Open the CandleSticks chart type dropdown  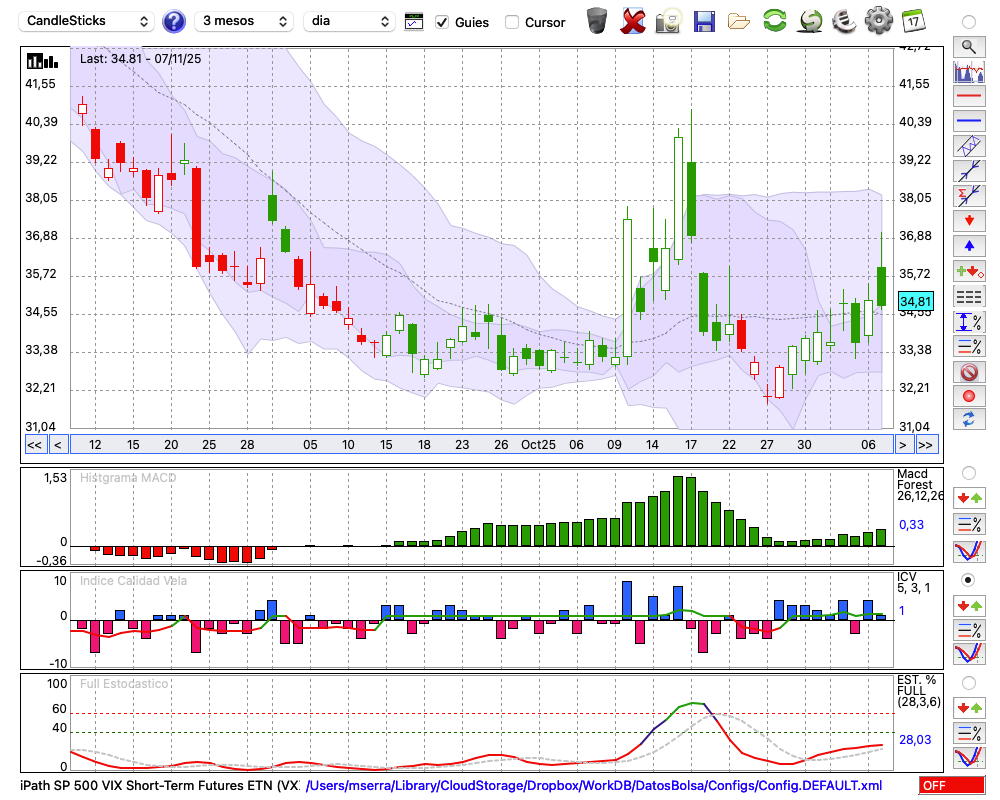click(x=87, y=21)
